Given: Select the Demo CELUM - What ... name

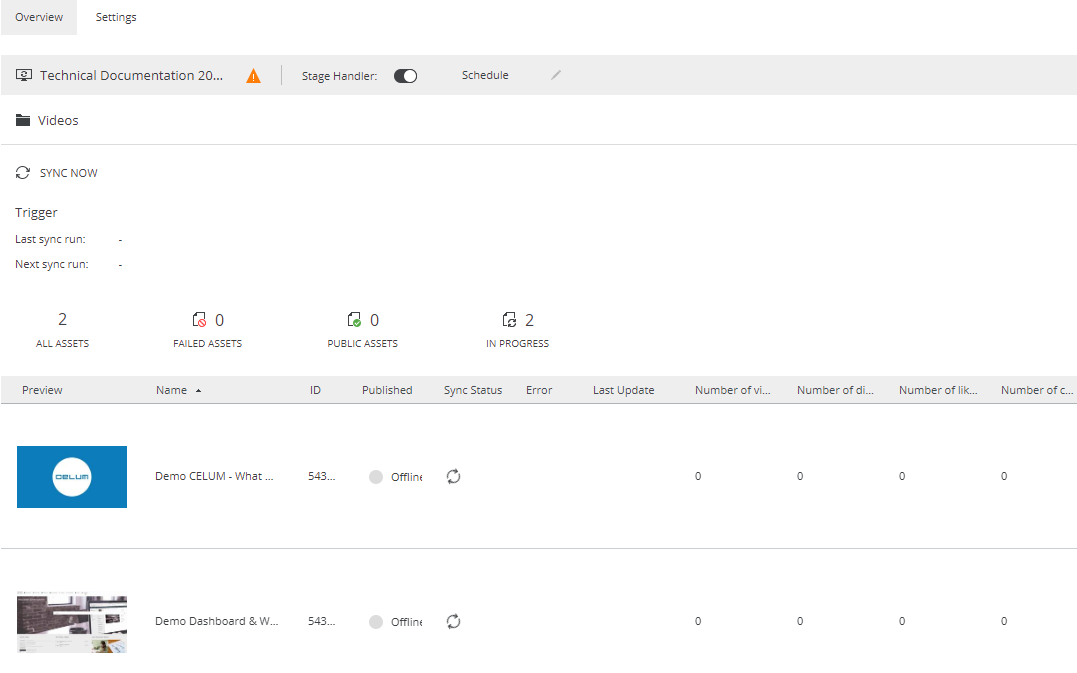Looking at the screenshot, I should pos(214,476).
